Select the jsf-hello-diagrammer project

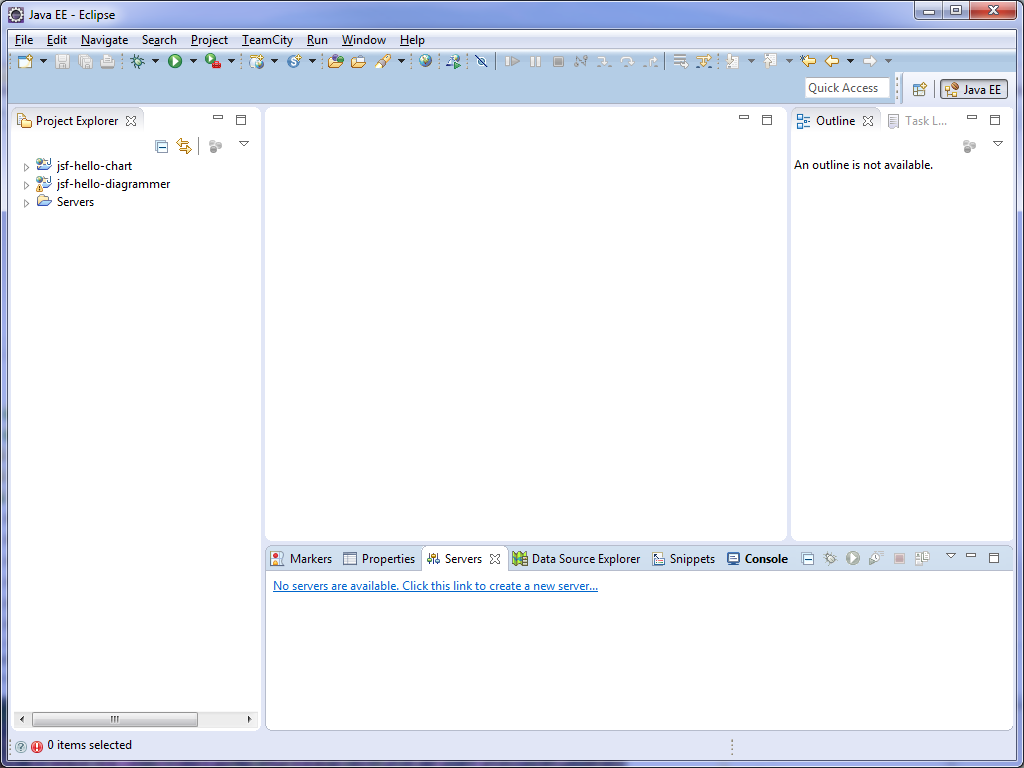pos(113,184)
